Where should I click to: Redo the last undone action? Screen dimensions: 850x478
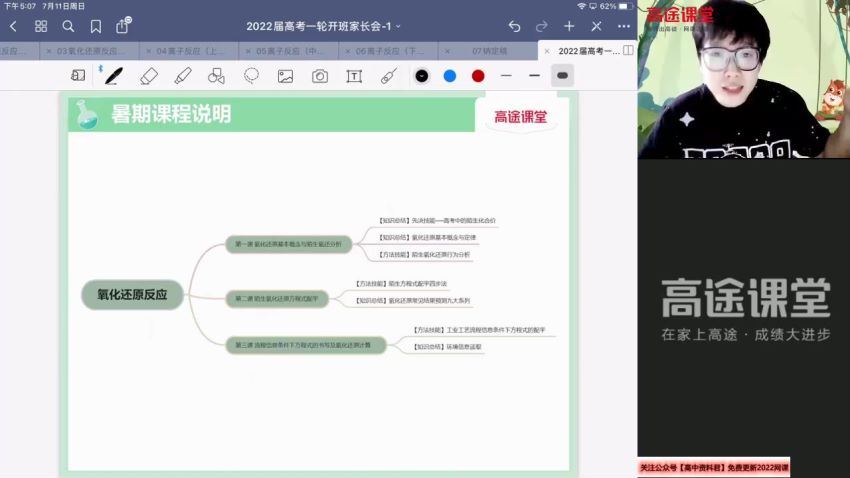point(542,26)
